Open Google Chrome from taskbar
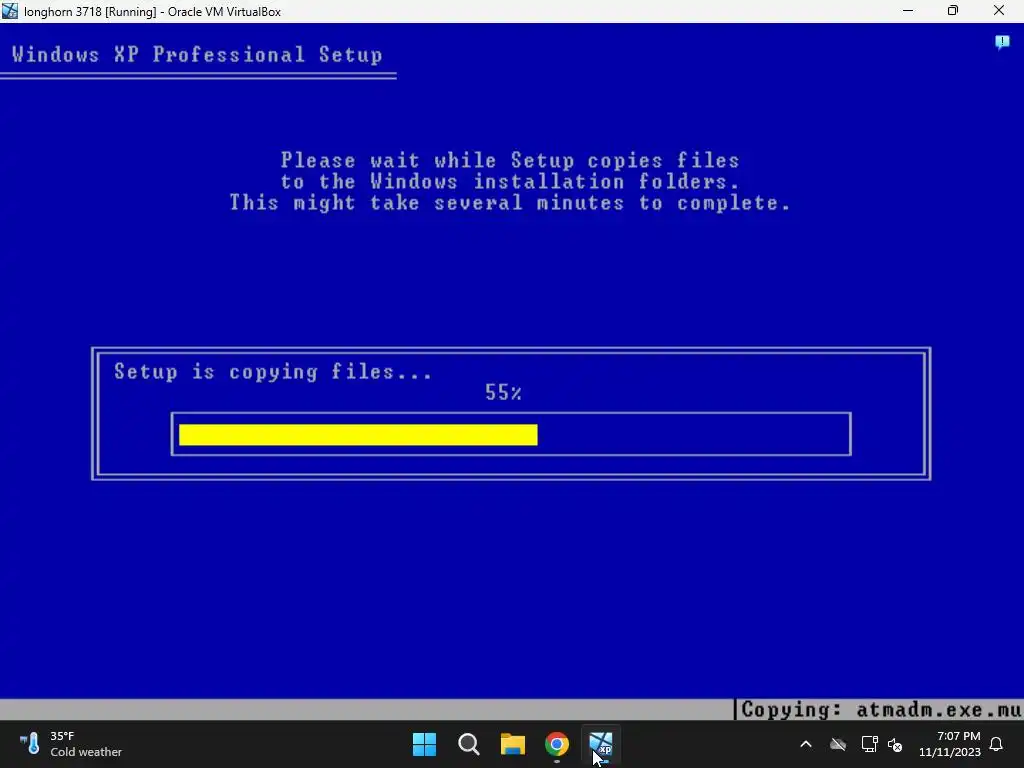Viewport: 1024px width, 768px height. (x=557, y=744)
